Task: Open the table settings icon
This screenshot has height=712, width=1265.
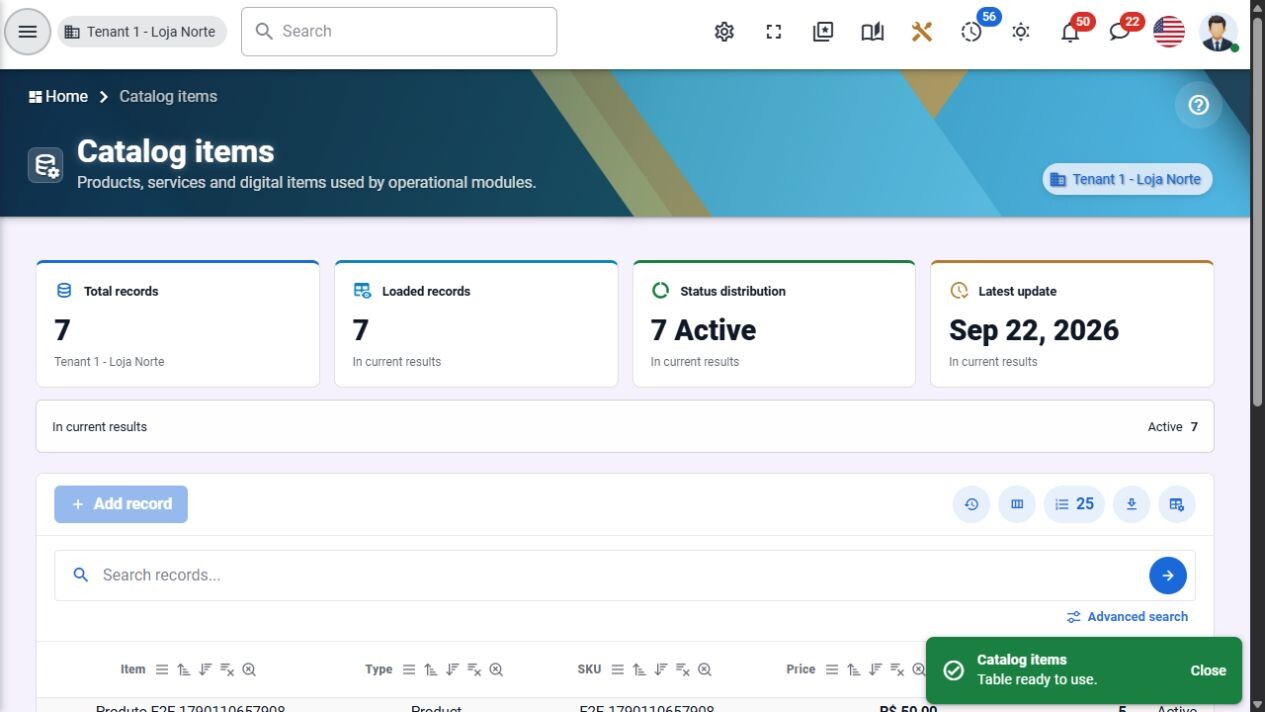Action: click(x=1177, y=504)
